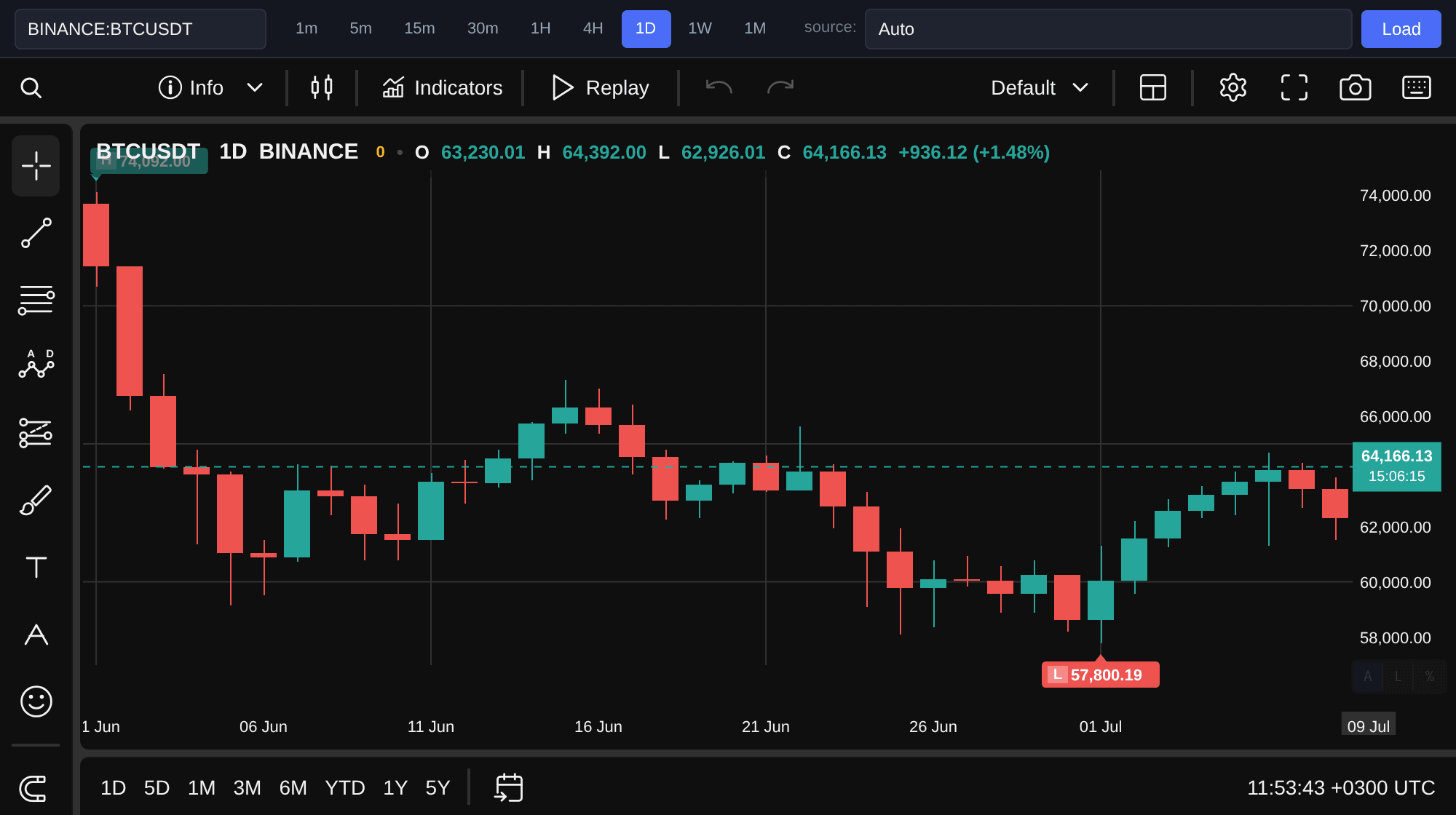Set YTD date range
Image resolution: width=1456 pixels, height=815 pixels.
345,788
